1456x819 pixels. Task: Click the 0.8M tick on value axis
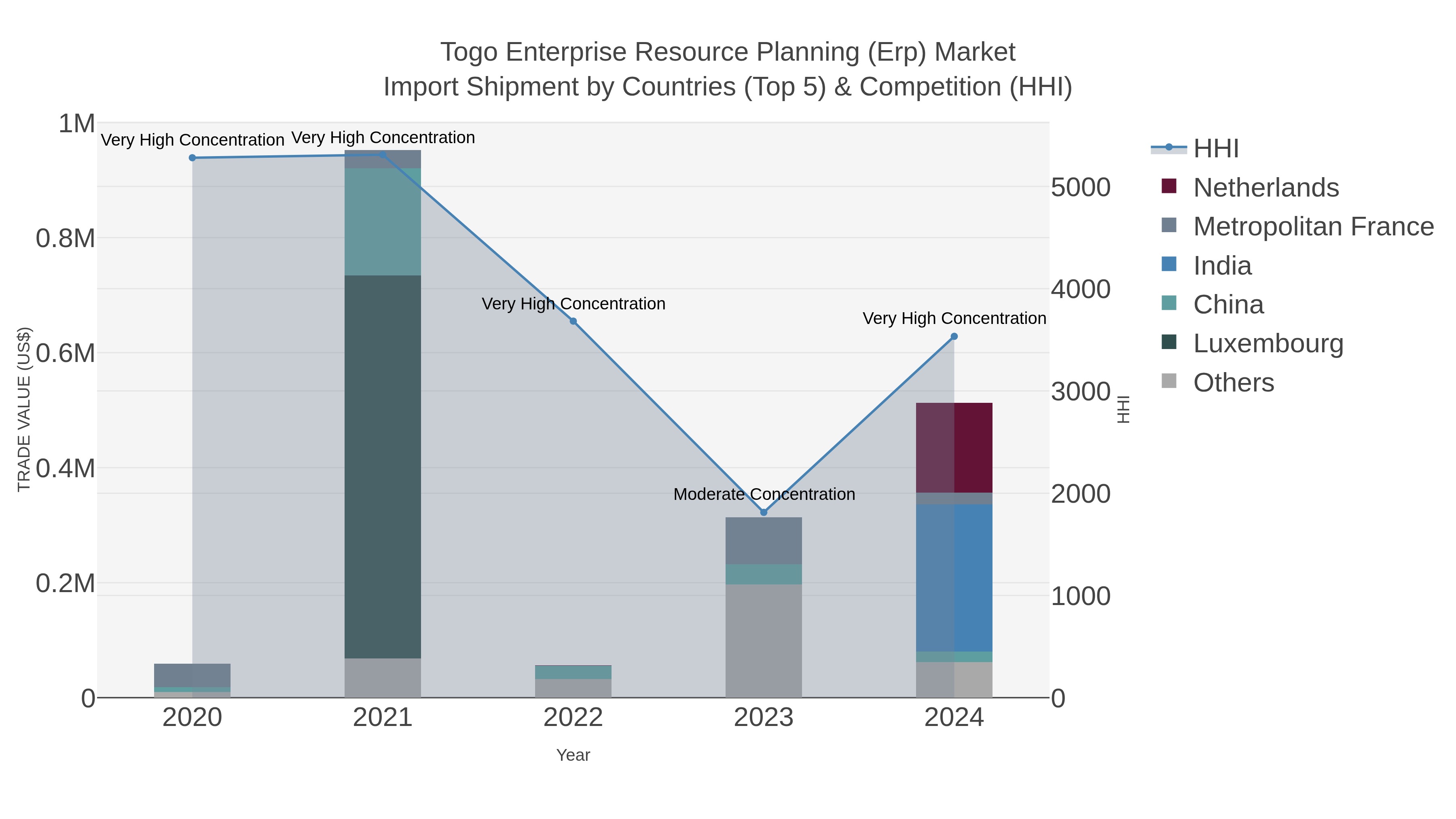[66, 239]
